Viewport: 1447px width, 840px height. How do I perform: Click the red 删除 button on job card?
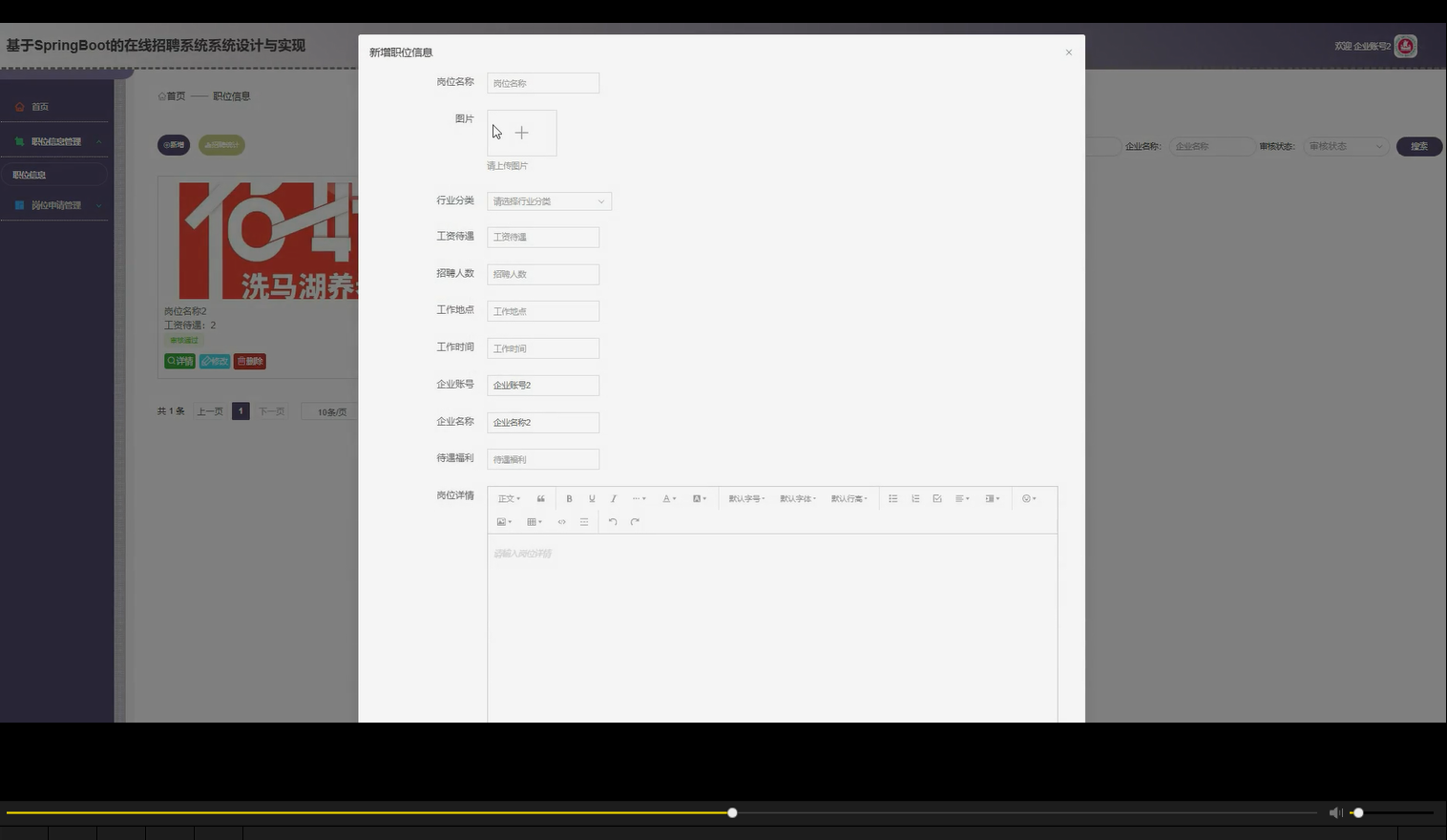tap(250, 361)
